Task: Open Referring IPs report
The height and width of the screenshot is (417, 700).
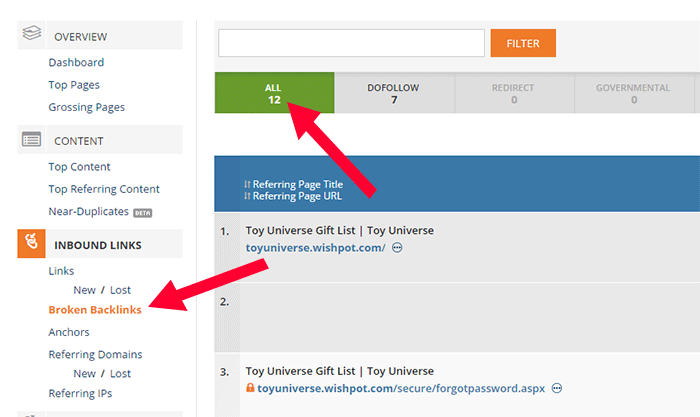Action: [80, 393]
